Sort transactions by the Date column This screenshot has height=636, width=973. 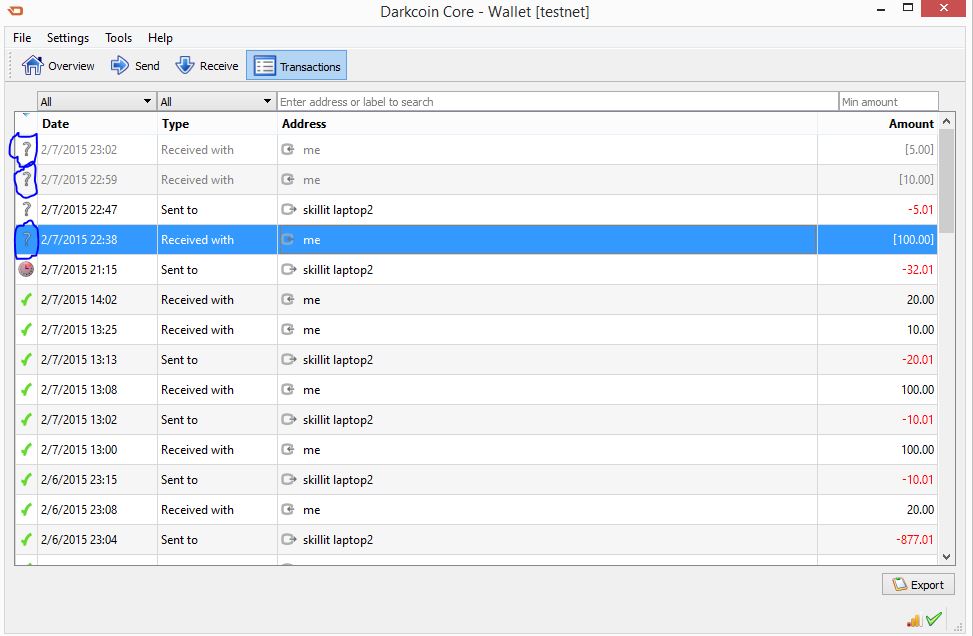(97, 123)
